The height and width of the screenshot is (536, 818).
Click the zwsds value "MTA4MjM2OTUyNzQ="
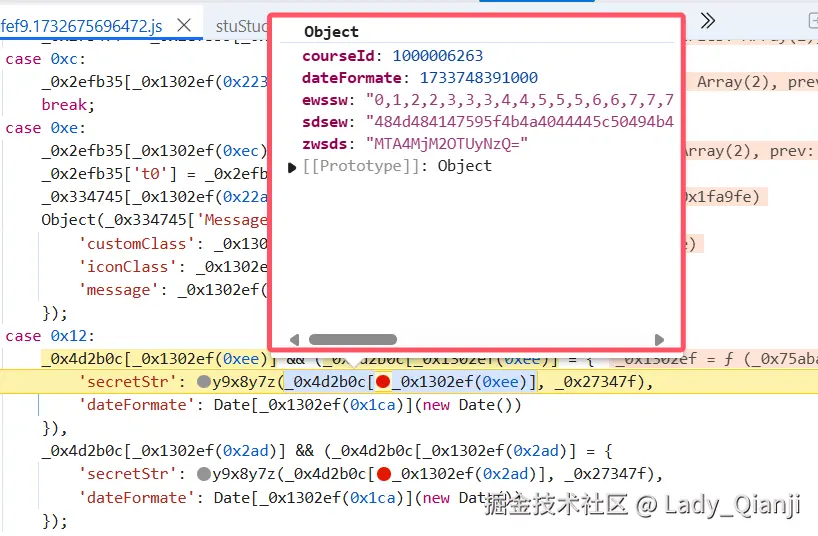tap(447, 144)
